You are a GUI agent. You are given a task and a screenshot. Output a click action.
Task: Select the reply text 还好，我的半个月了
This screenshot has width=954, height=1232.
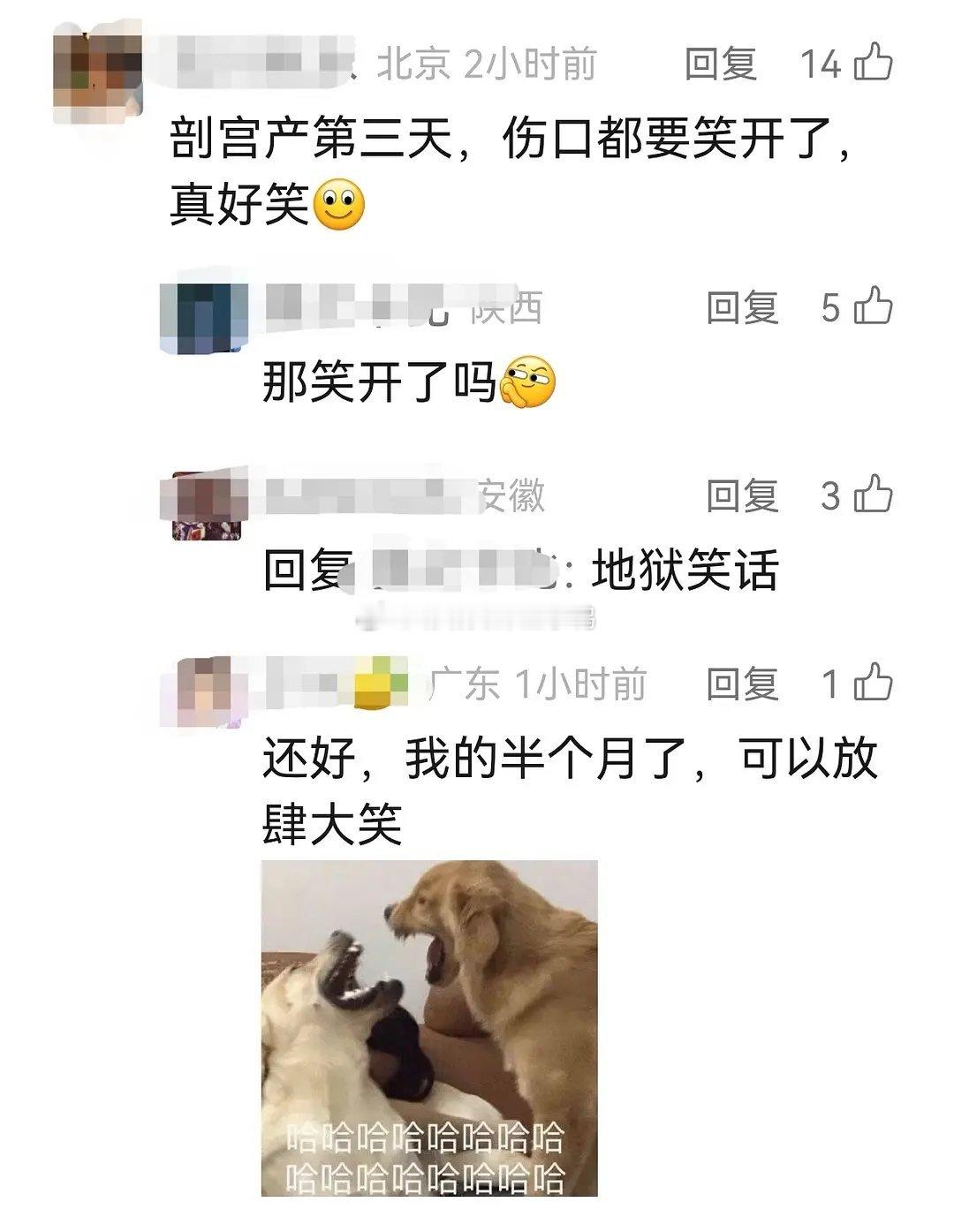475,759
